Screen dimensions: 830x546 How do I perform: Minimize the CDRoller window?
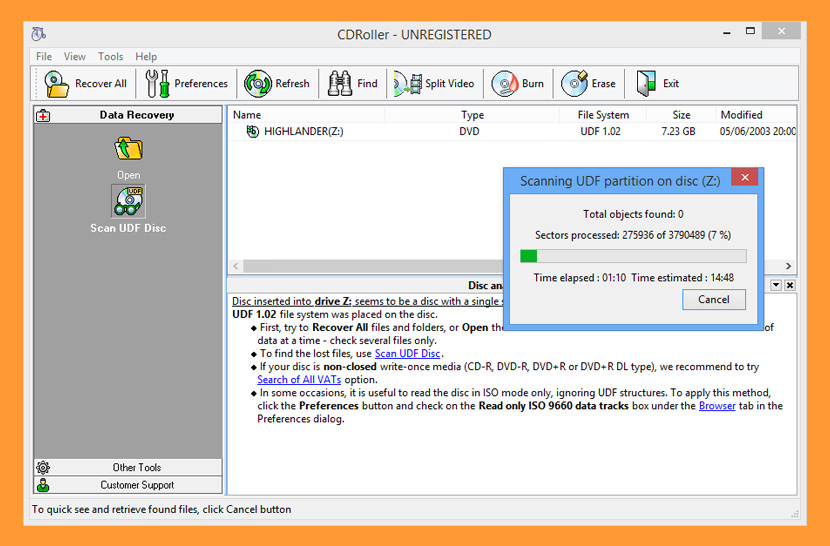(x=727, y=32)
